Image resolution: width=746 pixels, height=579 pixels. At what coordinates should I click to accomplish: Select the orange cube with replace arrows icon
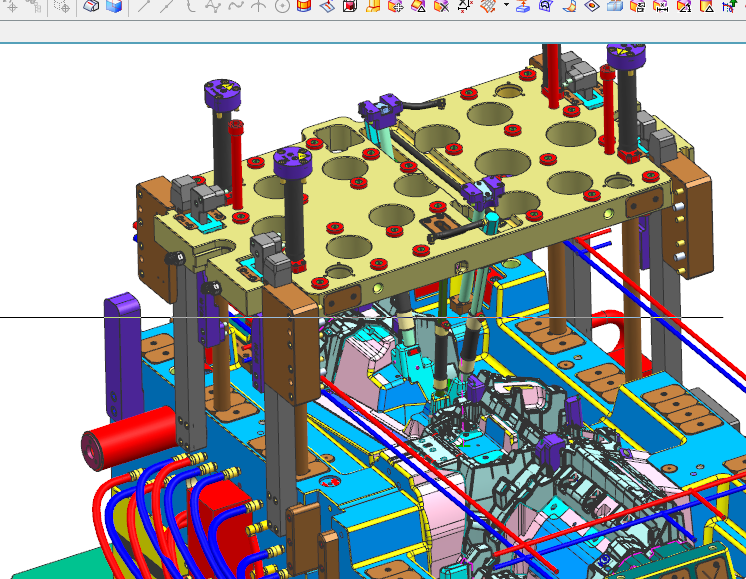pos(638,6)
